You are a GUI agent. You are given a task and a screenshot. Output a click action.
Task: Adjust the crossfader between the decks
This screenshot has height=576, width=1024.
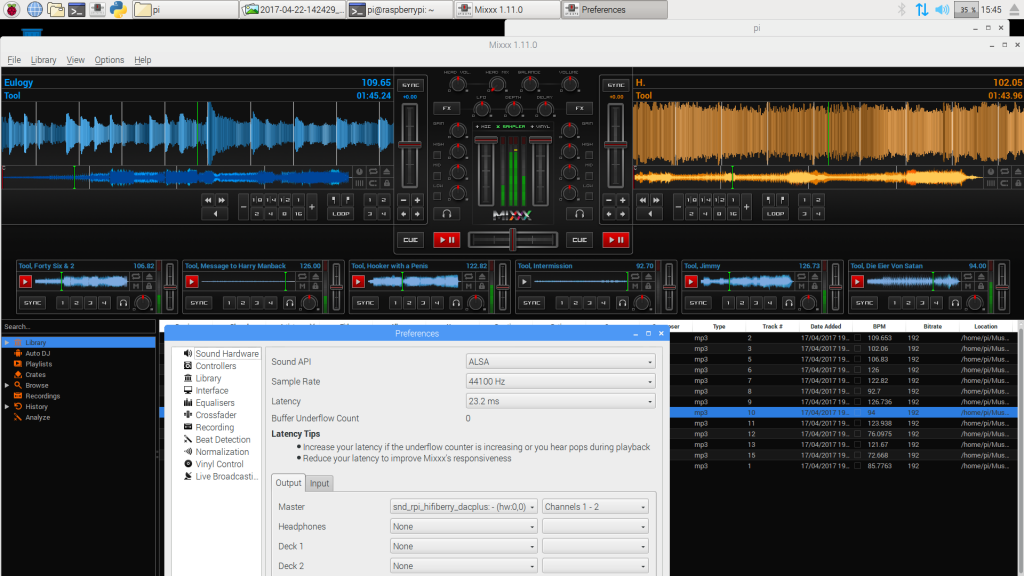point(512,237)
